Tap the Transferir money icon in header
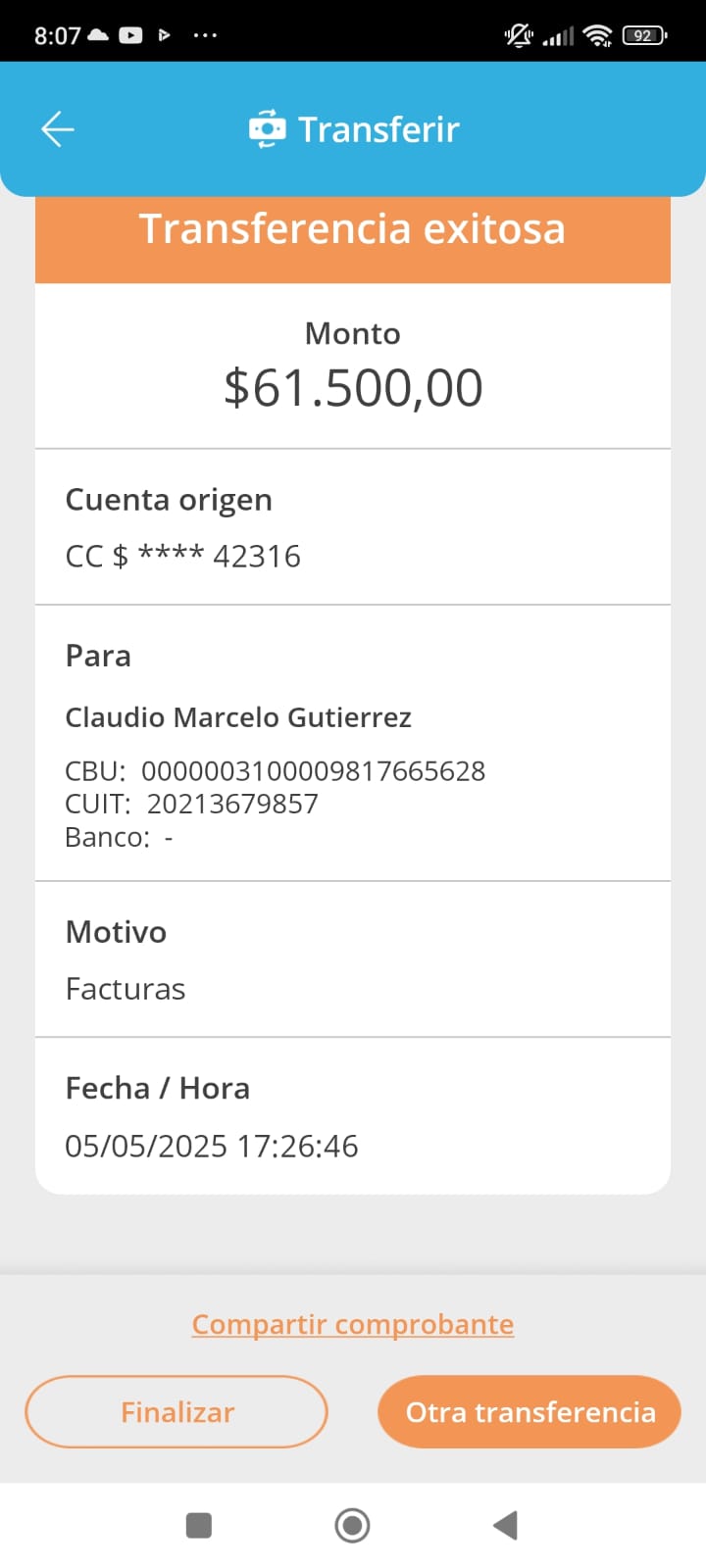Image resolution: width=706 pixels, height=1568 pixels. [x=267, y=129]
